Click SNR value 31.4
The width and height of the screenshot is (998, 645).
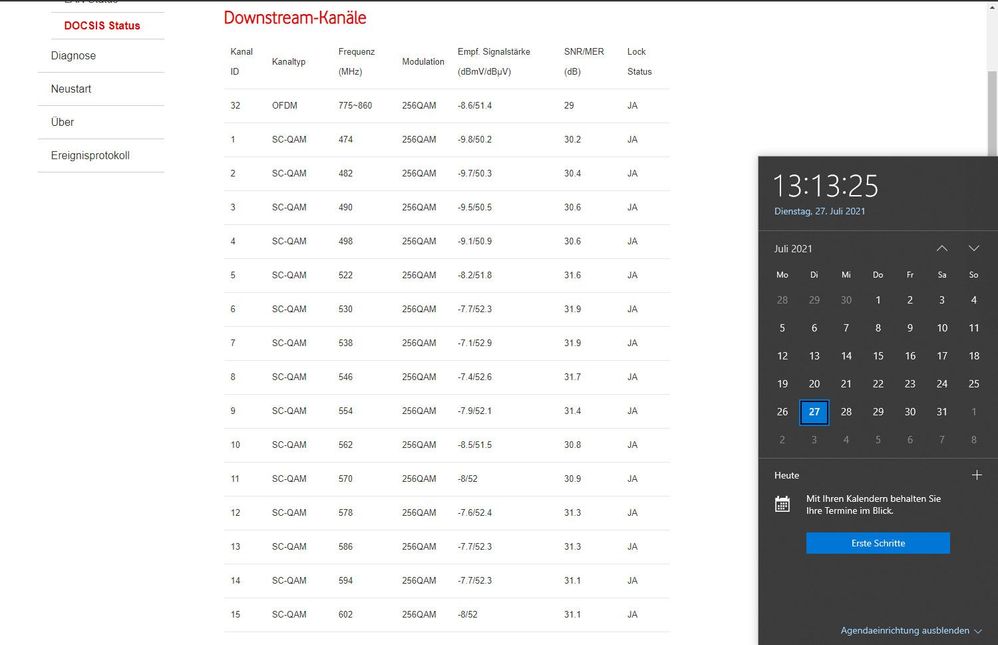coord(572,411)
